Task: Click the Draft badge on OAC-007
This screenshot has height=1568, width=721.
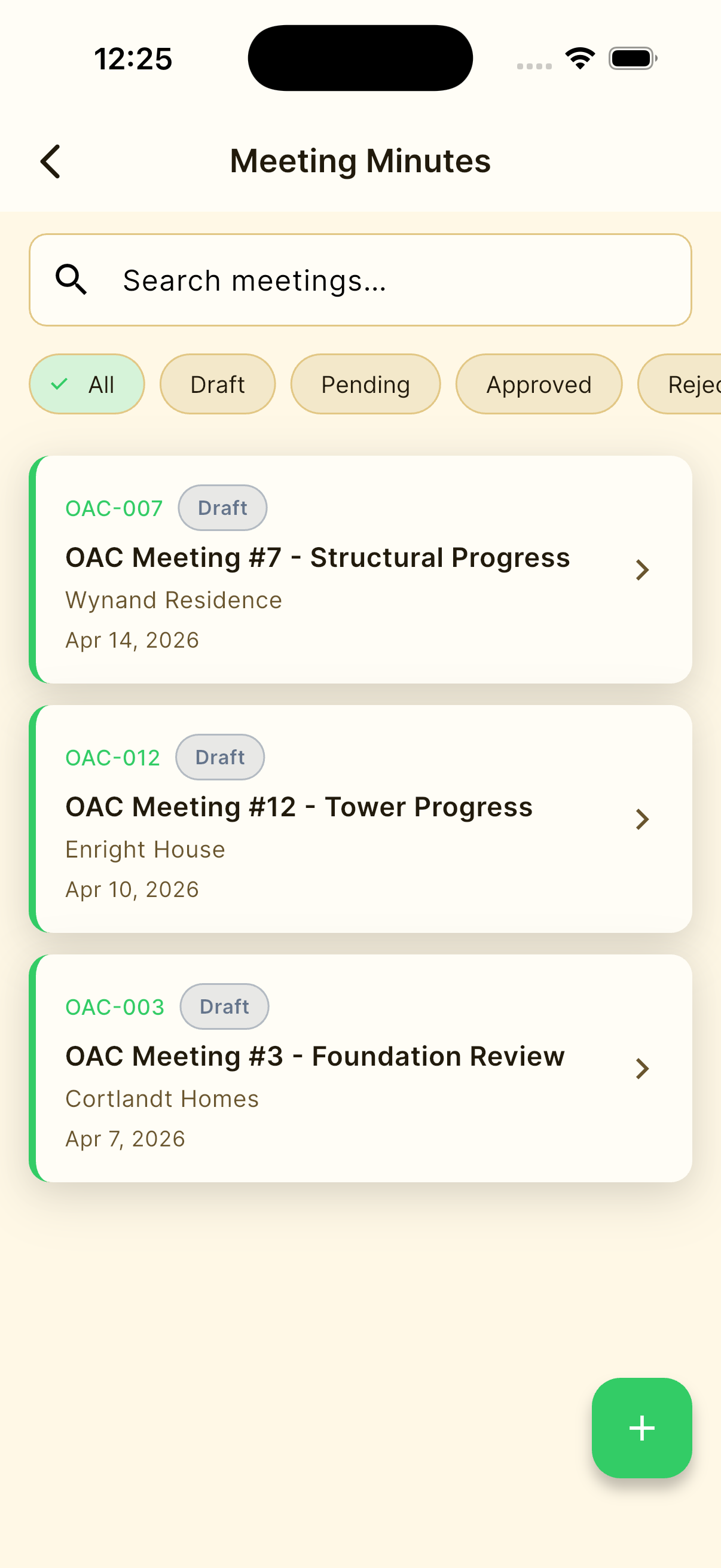Action: coord(222,508)
